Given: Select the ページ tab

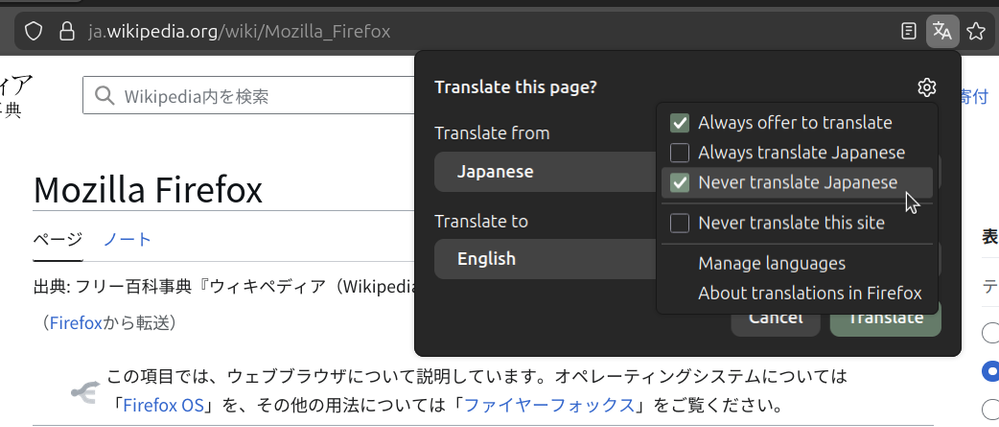Looking at the screenshot, I should click(x=58, y=240).
